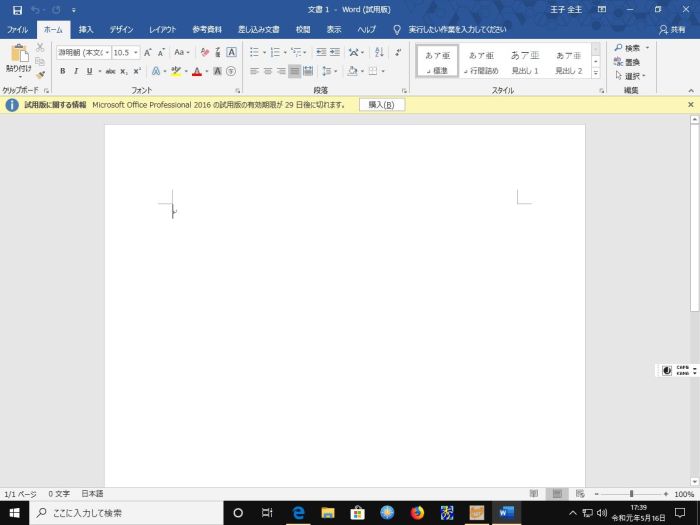This screenshot has height=525, width=700.
Task: Open the font size 10.5 dropdown
Action: tap(126, 52)
